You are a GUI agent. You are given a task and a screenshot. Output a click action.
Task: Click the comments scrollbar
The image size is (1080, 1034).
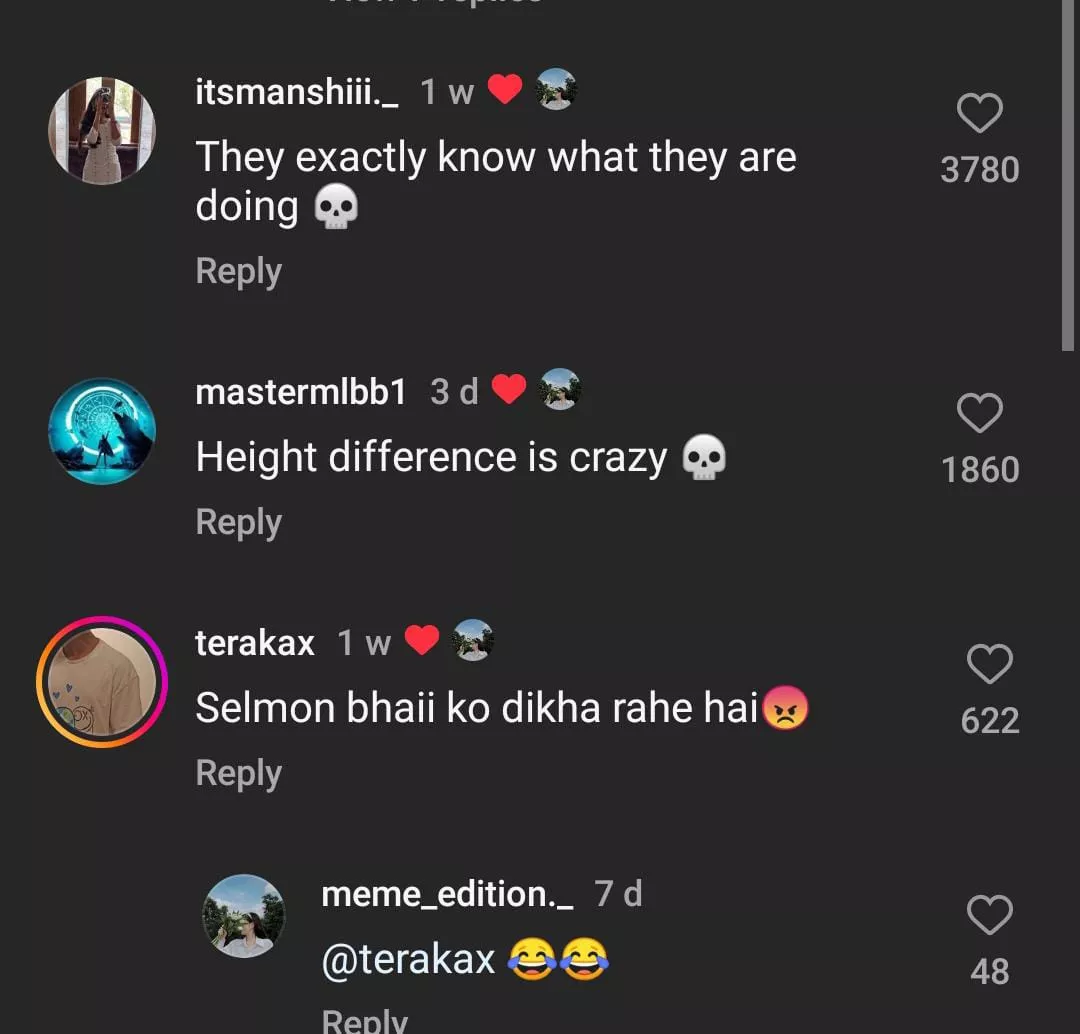(1068, 175)
